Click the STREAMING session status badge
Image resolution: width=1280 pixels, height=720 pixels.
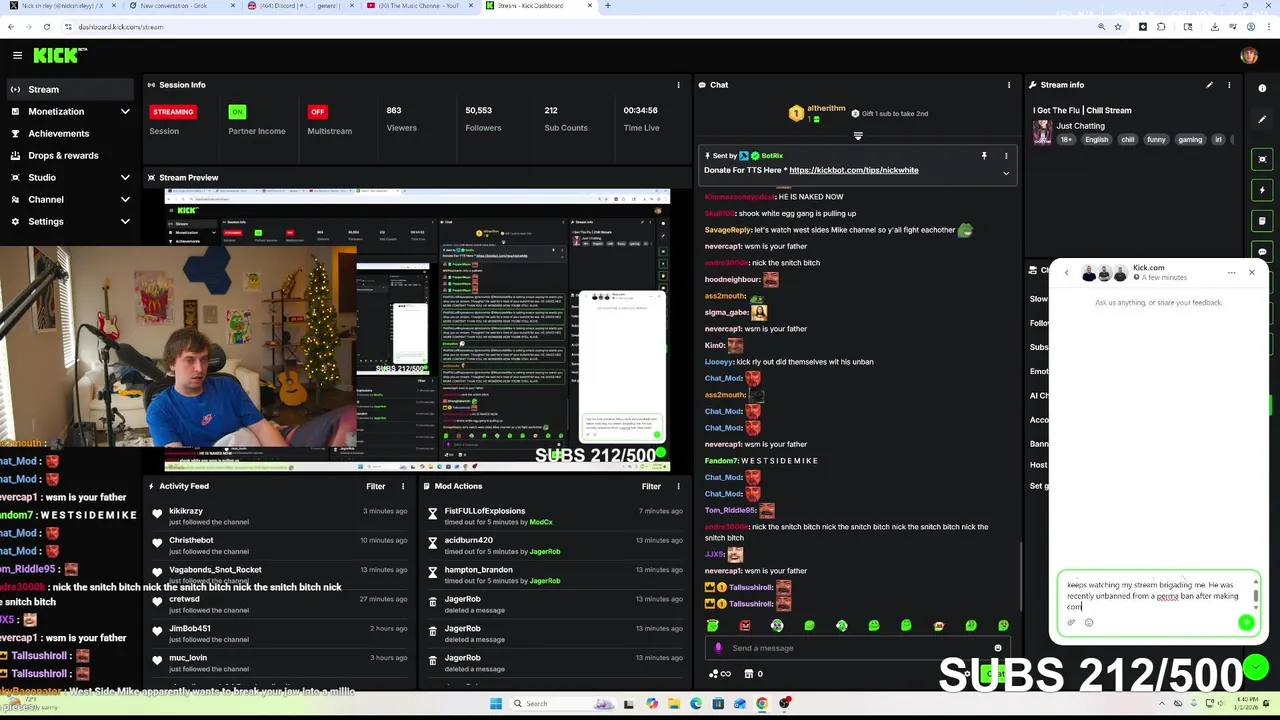point(173,111)
